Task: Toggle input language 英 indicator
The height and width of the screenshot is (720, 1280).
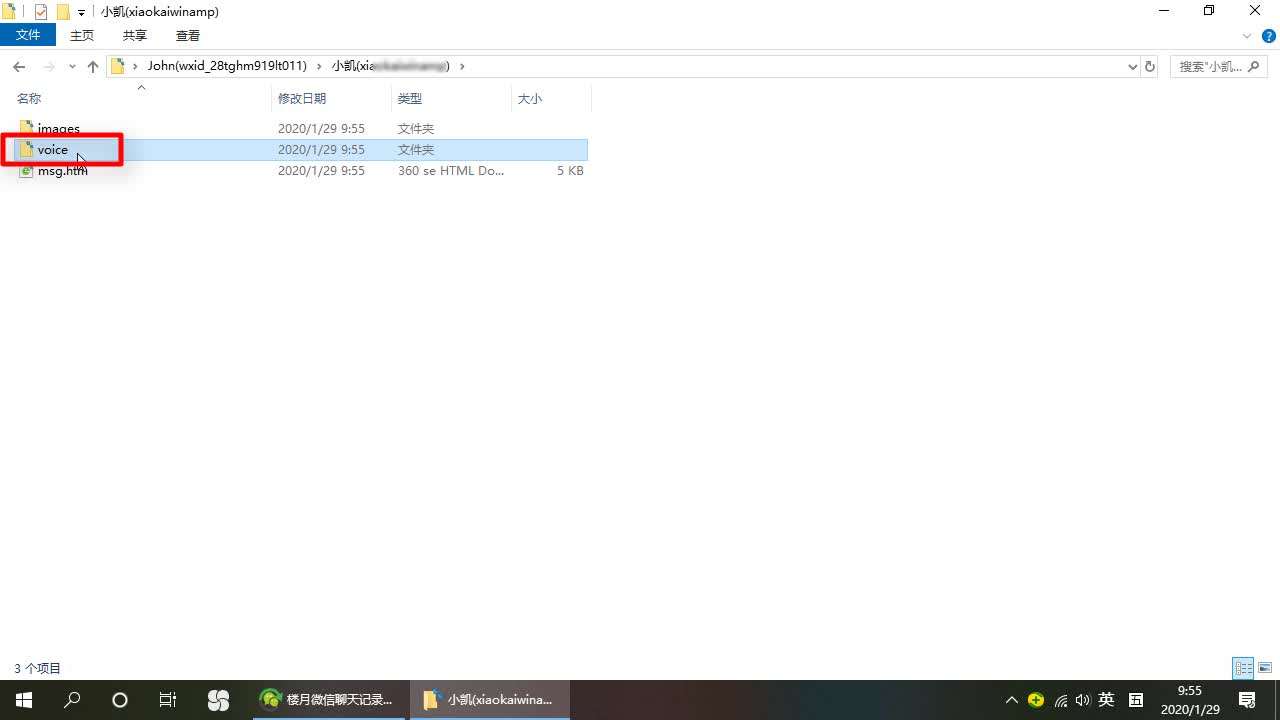Action: point(1106,700)
